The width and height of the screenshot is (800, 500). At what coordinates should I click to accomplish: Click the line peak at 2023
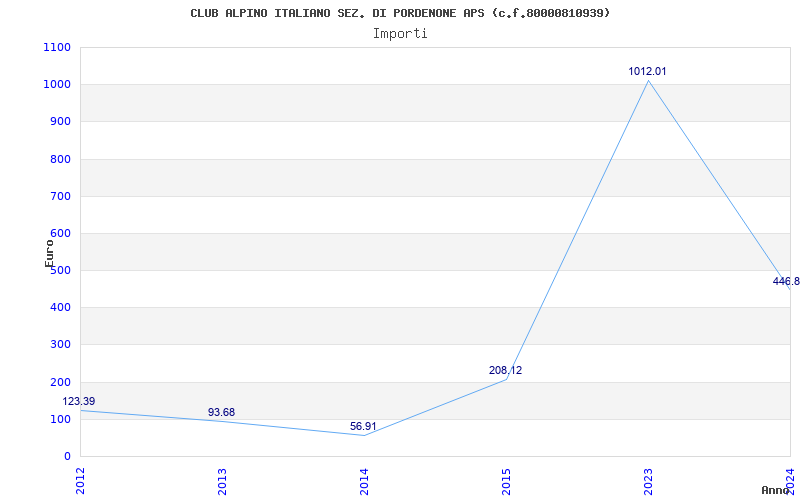(648, 80)
